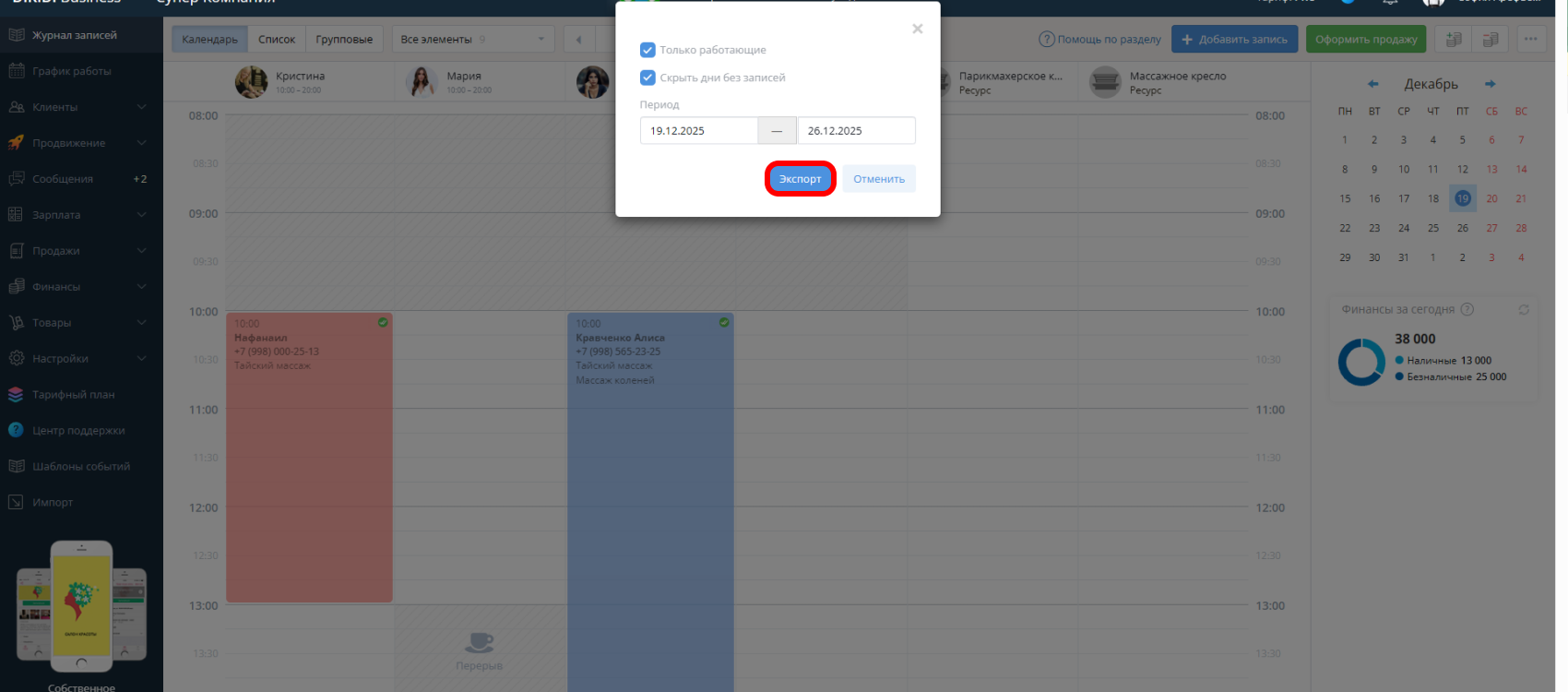Image resolution: width=1568 pixels, height=692 pixels.
Task: Click the Отменить button
Action: [879, 179]
